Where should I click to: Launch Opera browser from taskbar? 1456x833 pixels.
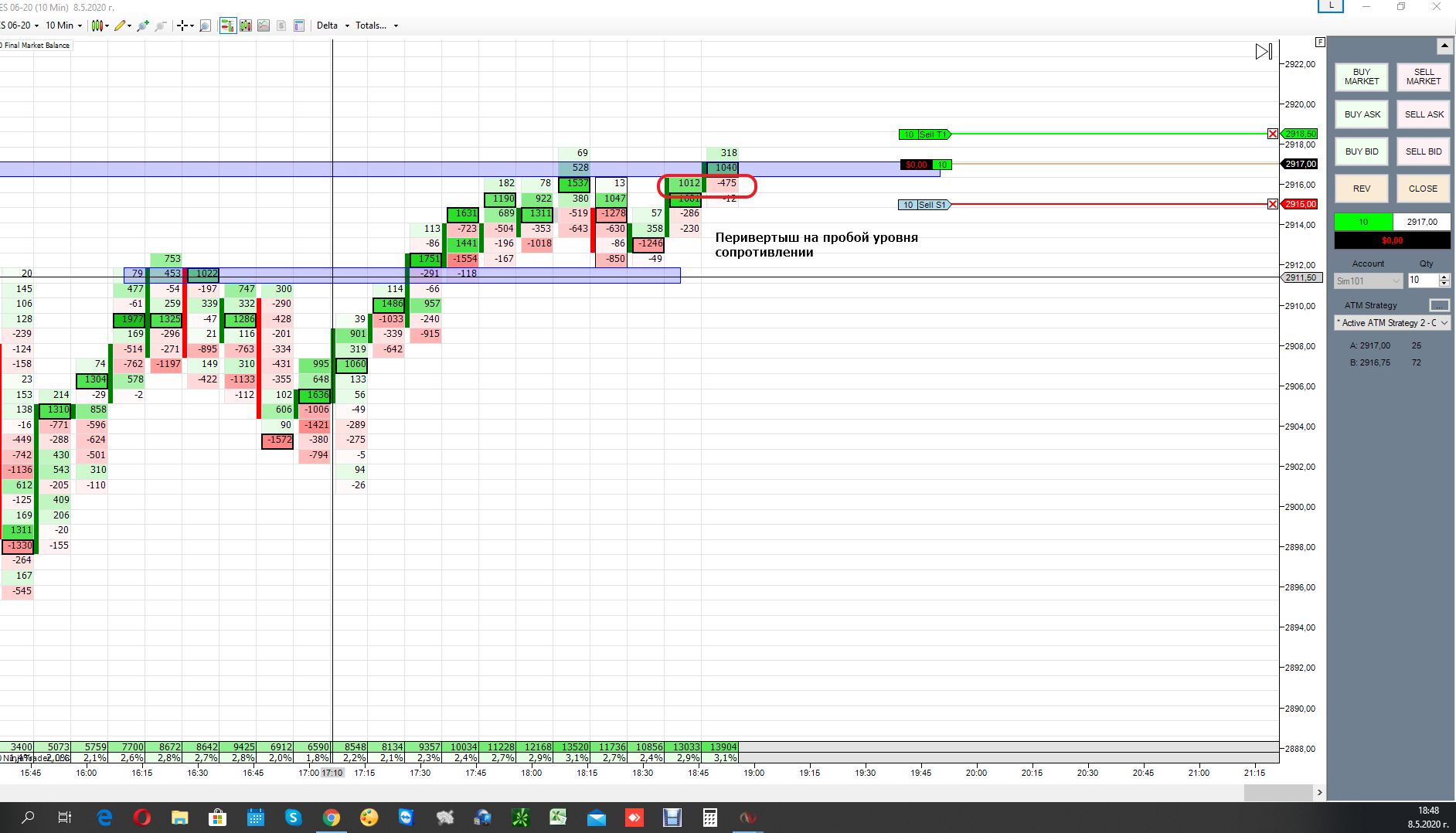142,818
